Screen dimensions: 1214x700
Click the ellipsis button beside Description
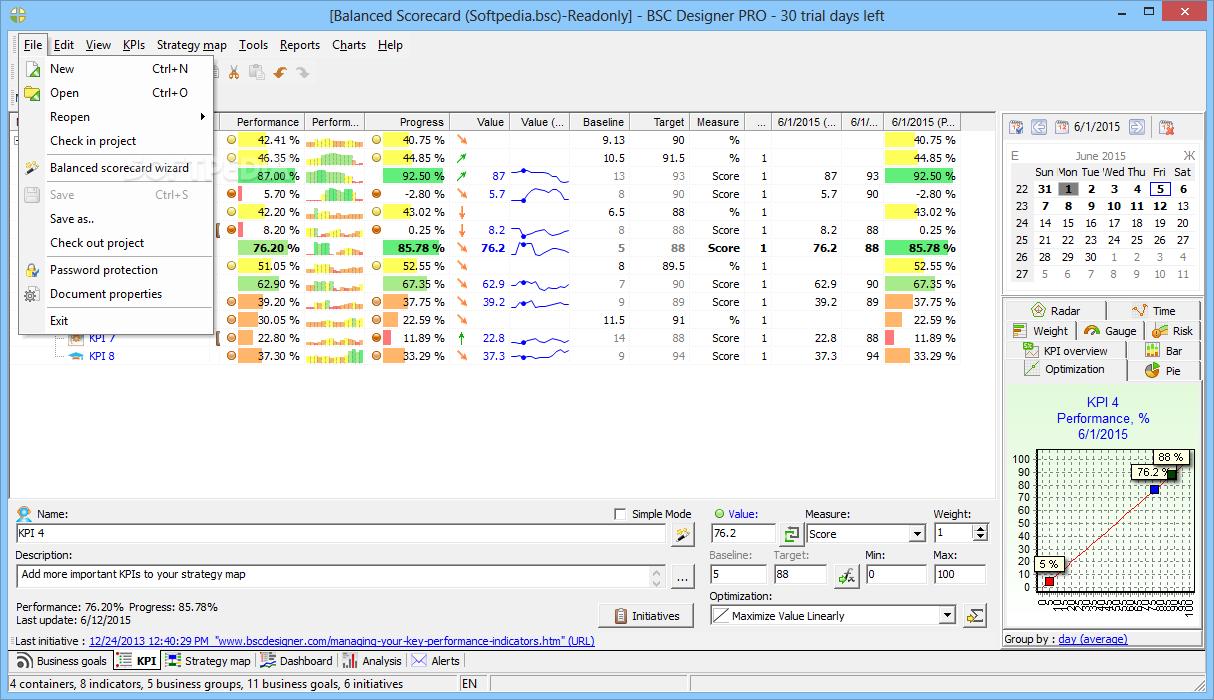[682, 576]
